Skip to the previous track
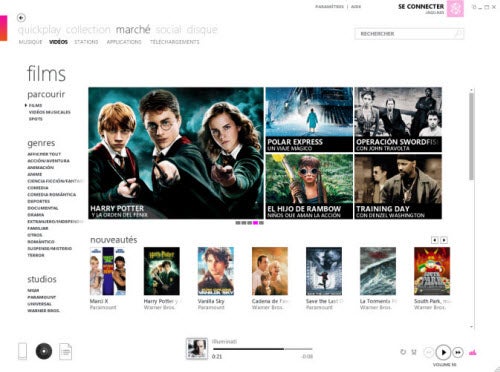Viewport: 500px width, 372px height. [429, 352]
